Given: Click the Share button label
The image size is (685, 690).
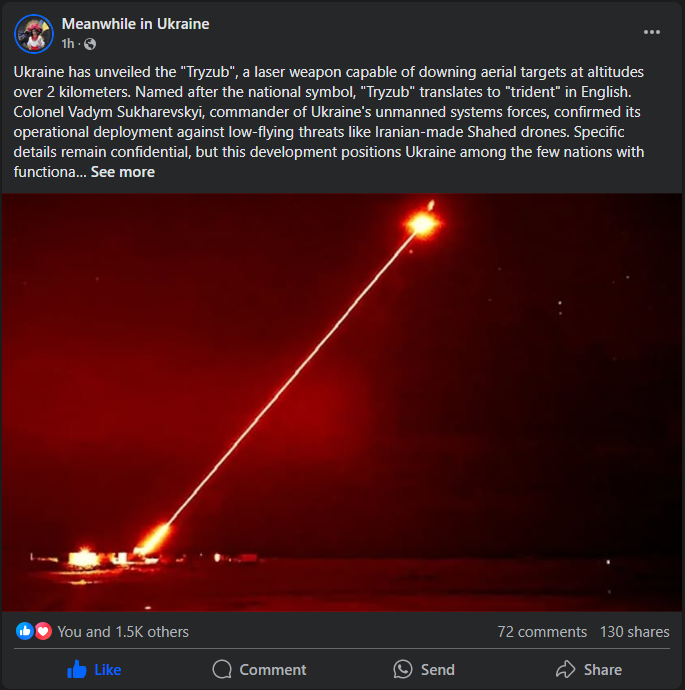Looking at the screenshot, I should coord(603,670).
